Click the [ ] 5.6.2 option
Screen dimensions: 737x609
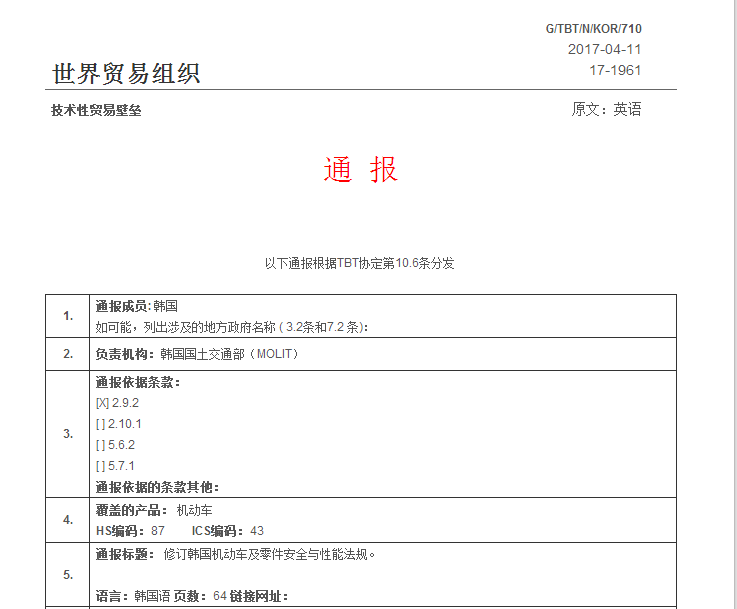(x=115, y=445)
